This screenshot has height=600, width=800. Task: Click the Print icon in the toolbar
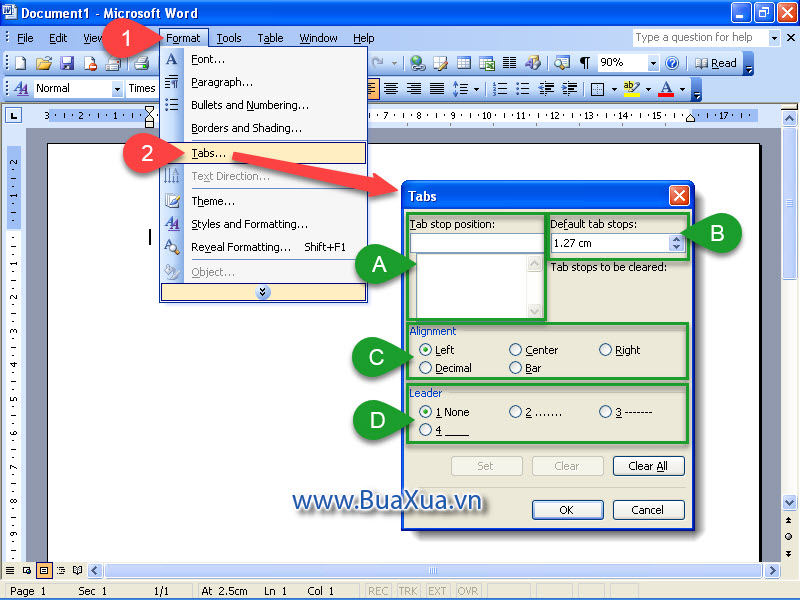(141, 63)
